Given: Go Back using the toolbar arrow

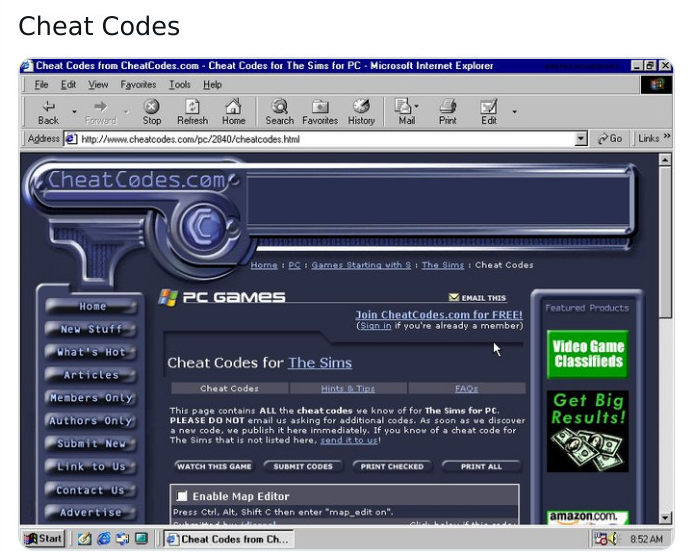Looking at the screenshot, I should (x=48, y=112).
